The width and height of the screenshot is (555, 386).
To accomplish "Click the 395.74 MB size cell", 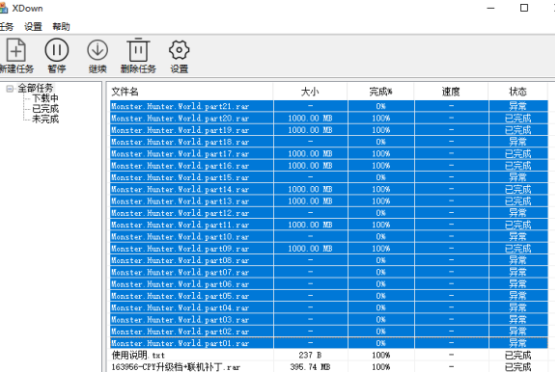I will [x=310, y=367].
